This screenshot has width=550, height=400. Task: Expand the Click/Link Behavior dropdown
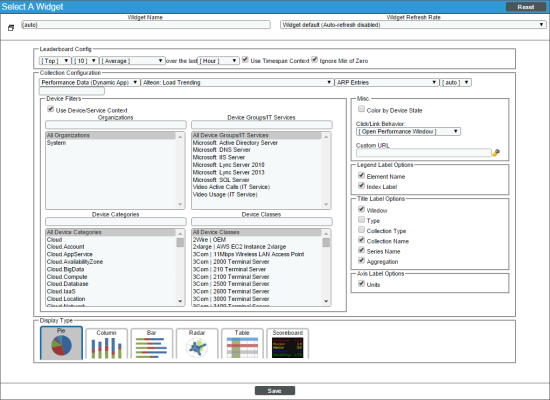point(408,132)
